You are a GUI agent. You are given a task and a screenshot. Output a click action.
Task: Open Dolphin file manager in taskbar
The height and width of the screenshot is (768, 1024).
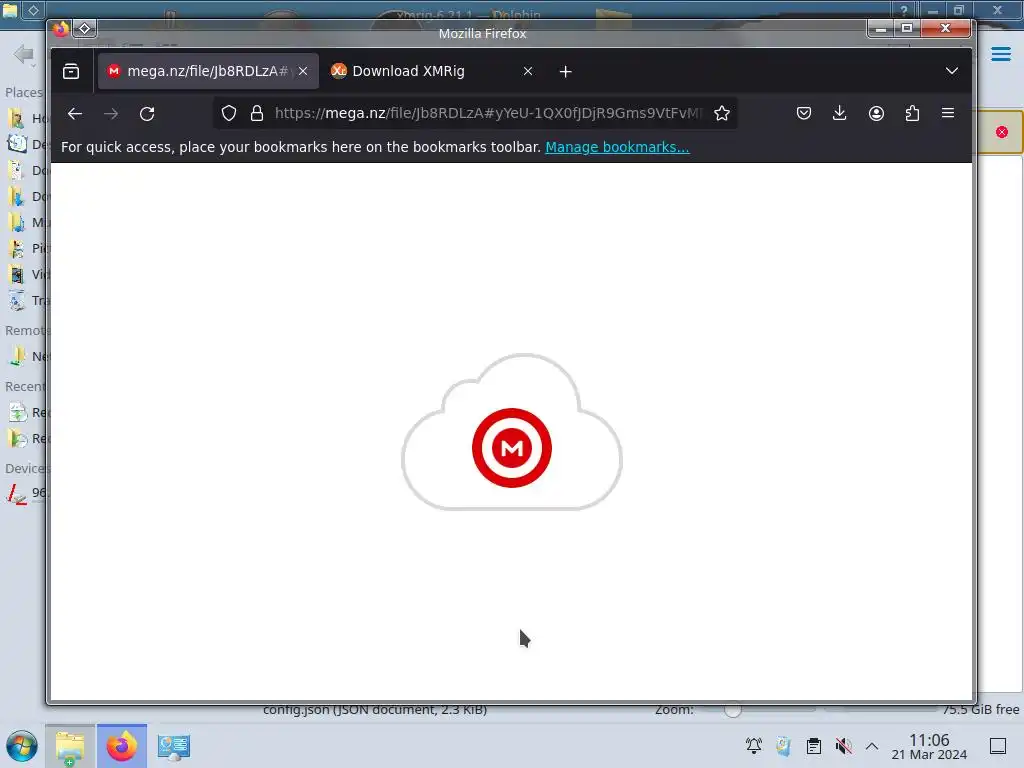[x=70, y=746]
